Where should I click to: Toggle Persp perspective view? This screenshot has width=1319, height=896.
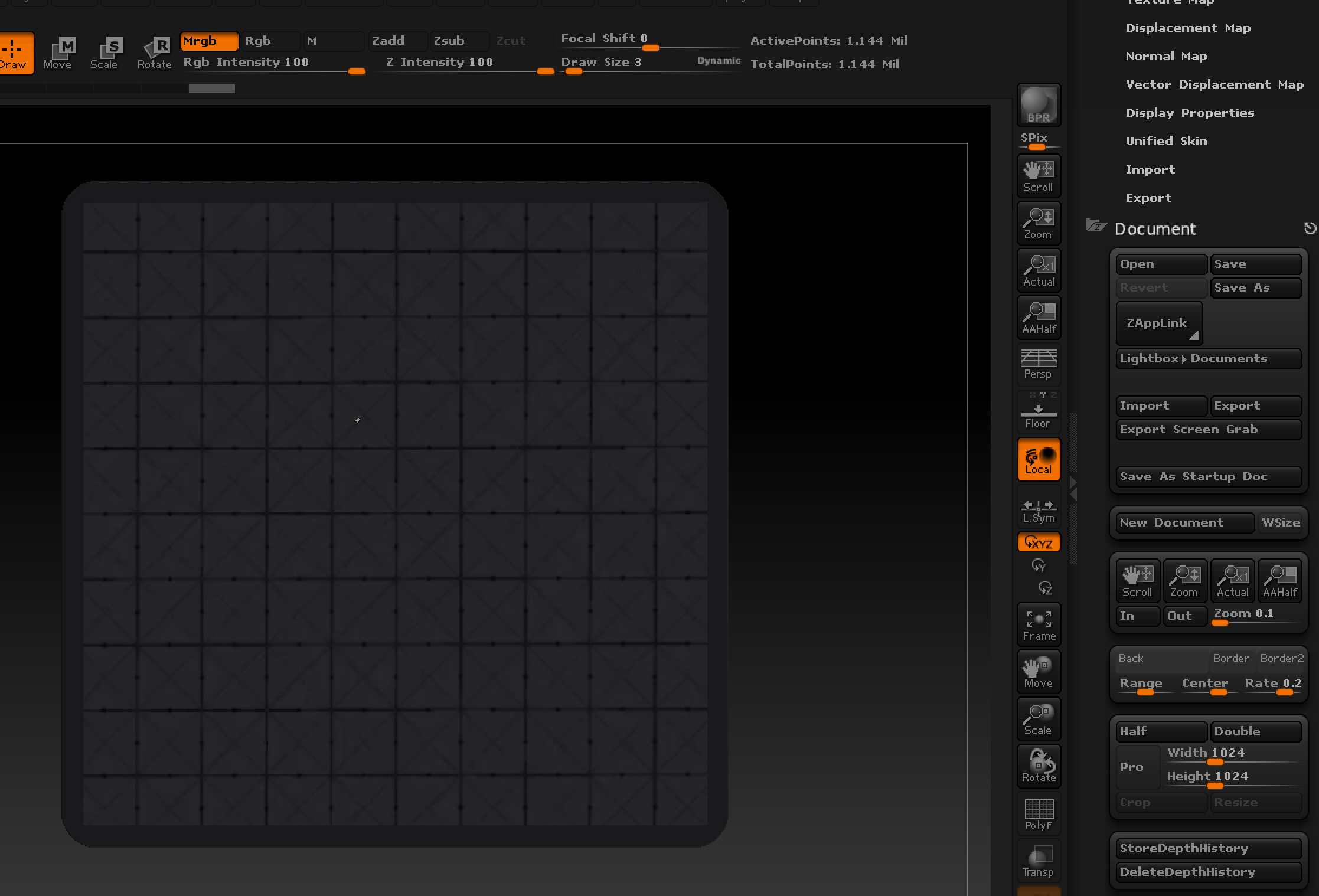click(1039, 364)
